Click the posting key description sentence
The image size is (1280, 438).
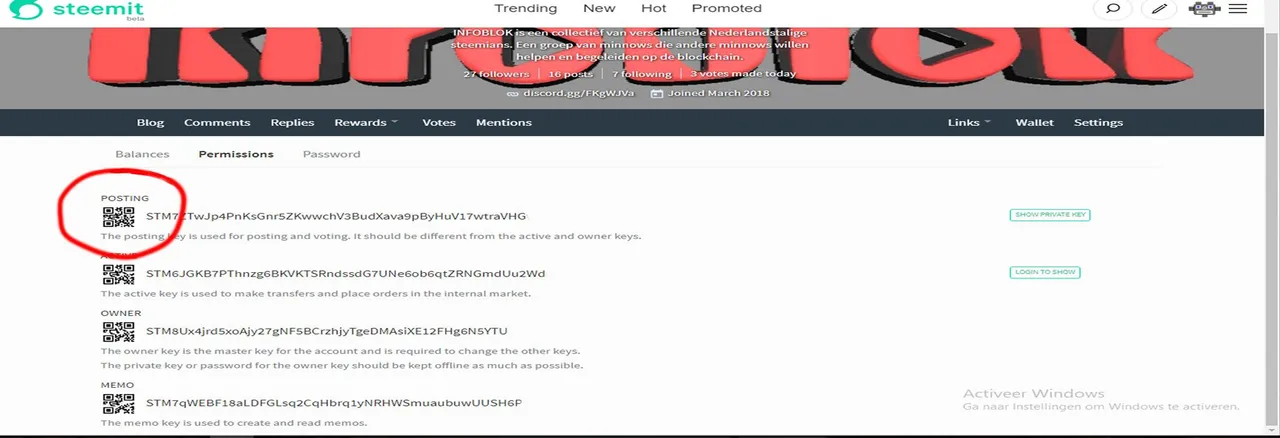pos(371,237)
